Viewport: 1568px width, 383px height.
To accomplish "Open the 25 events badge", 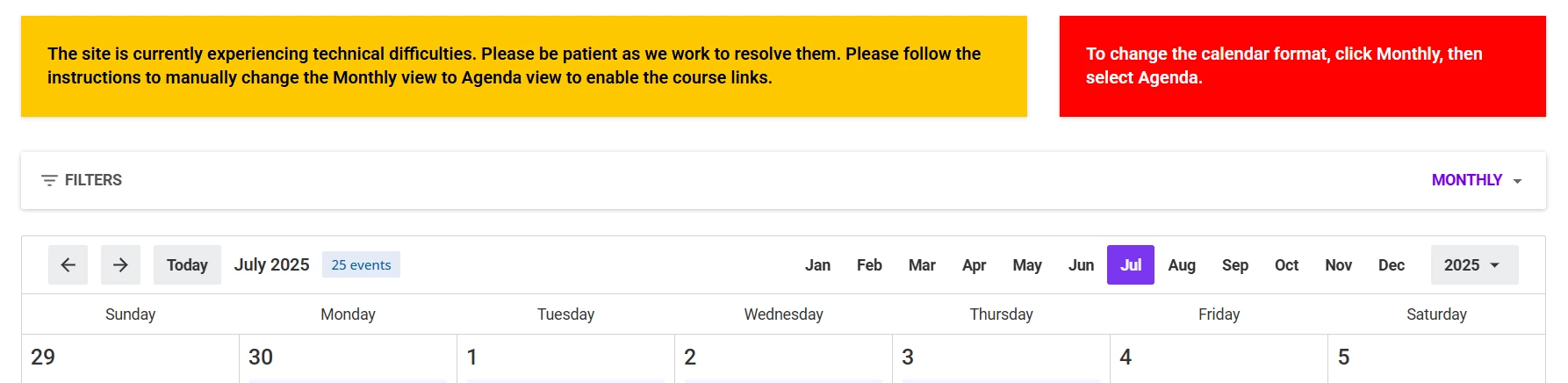I will (x=361, y=265).
